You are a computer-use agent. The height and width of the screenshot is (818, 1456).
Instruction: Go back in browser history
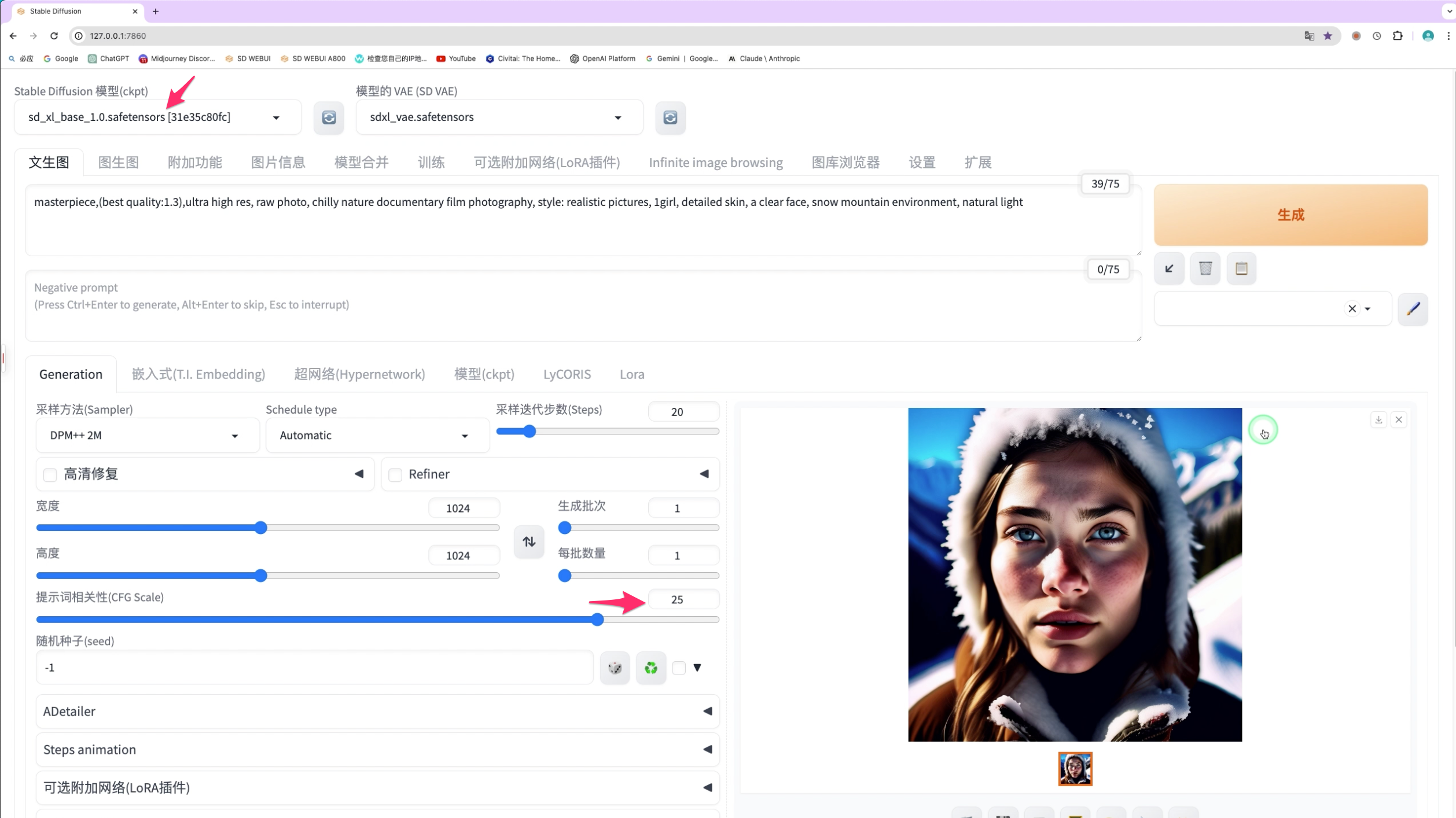tap(13, 36)
